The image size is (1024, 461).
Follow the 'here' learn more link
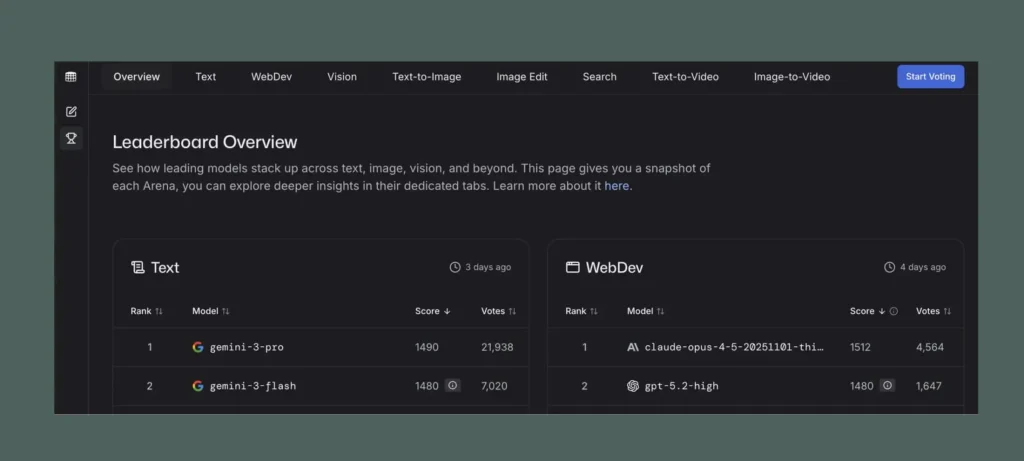point(617,186)
